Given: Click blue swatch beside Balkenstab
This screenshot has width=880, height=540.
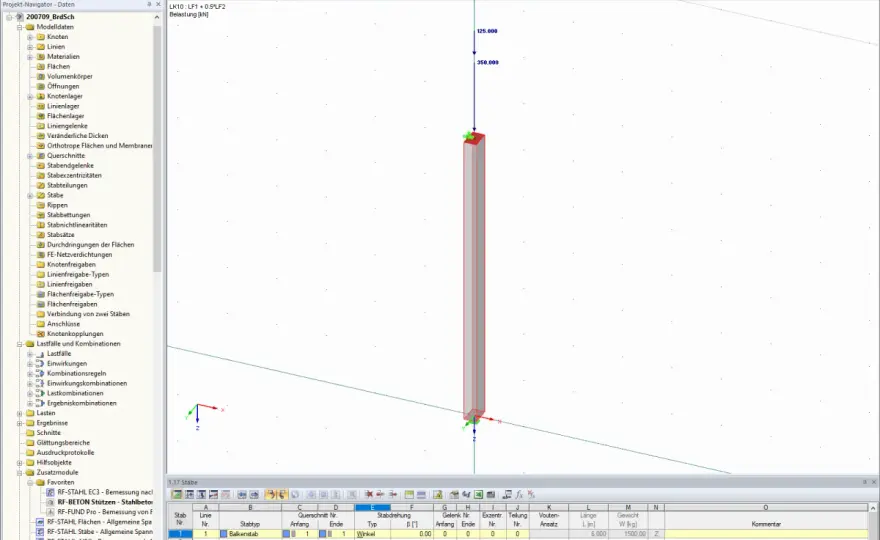Looking at the screenshot, I should (224, 534).
